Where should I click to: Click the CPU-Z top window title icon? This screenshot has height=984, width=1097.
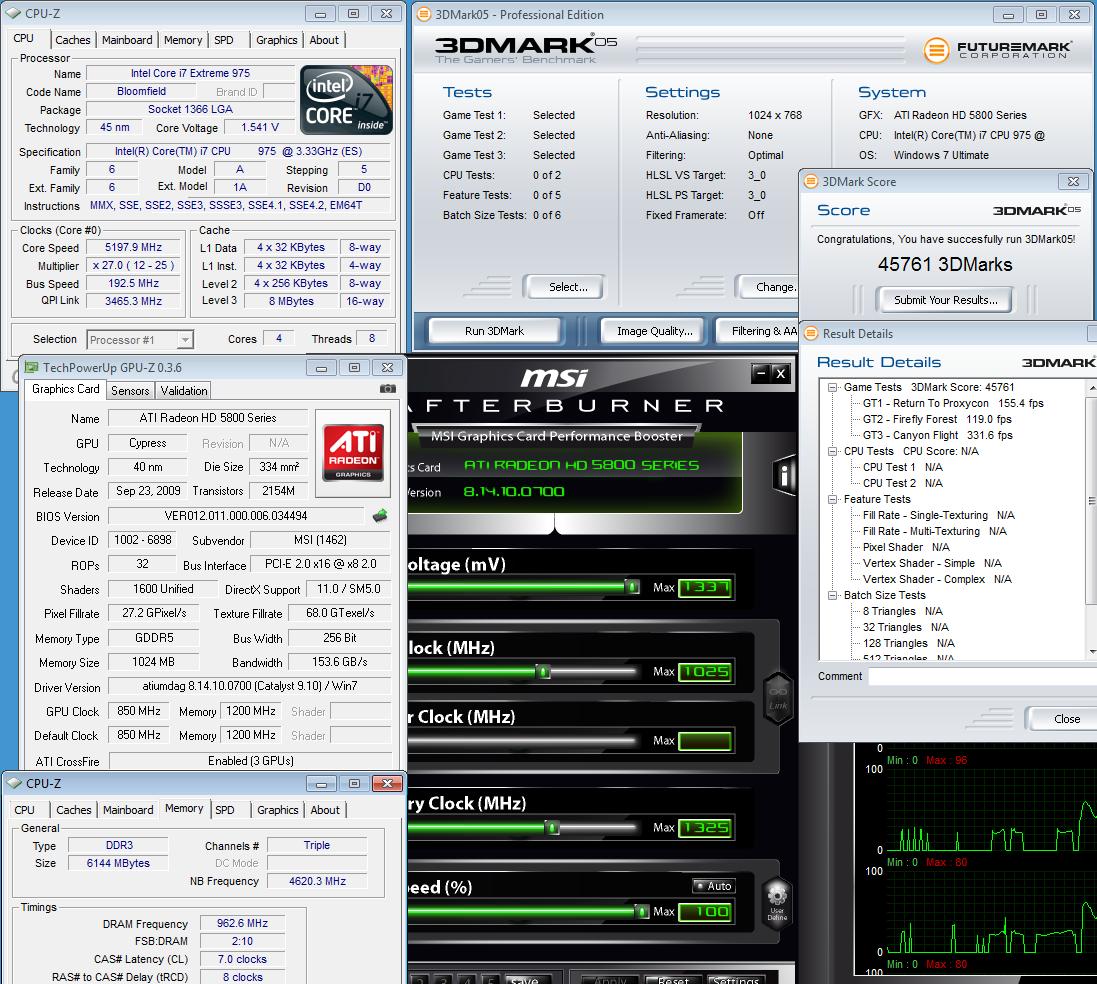13,13
